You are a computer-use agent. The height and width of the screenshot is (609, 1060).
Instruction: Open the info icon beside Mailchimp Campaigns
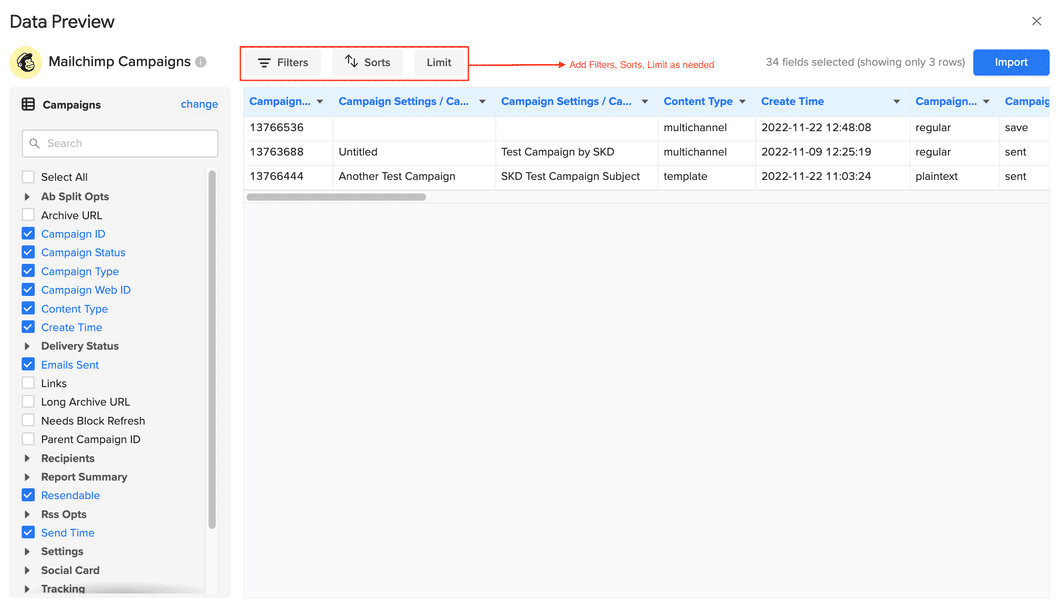(201, 62)
